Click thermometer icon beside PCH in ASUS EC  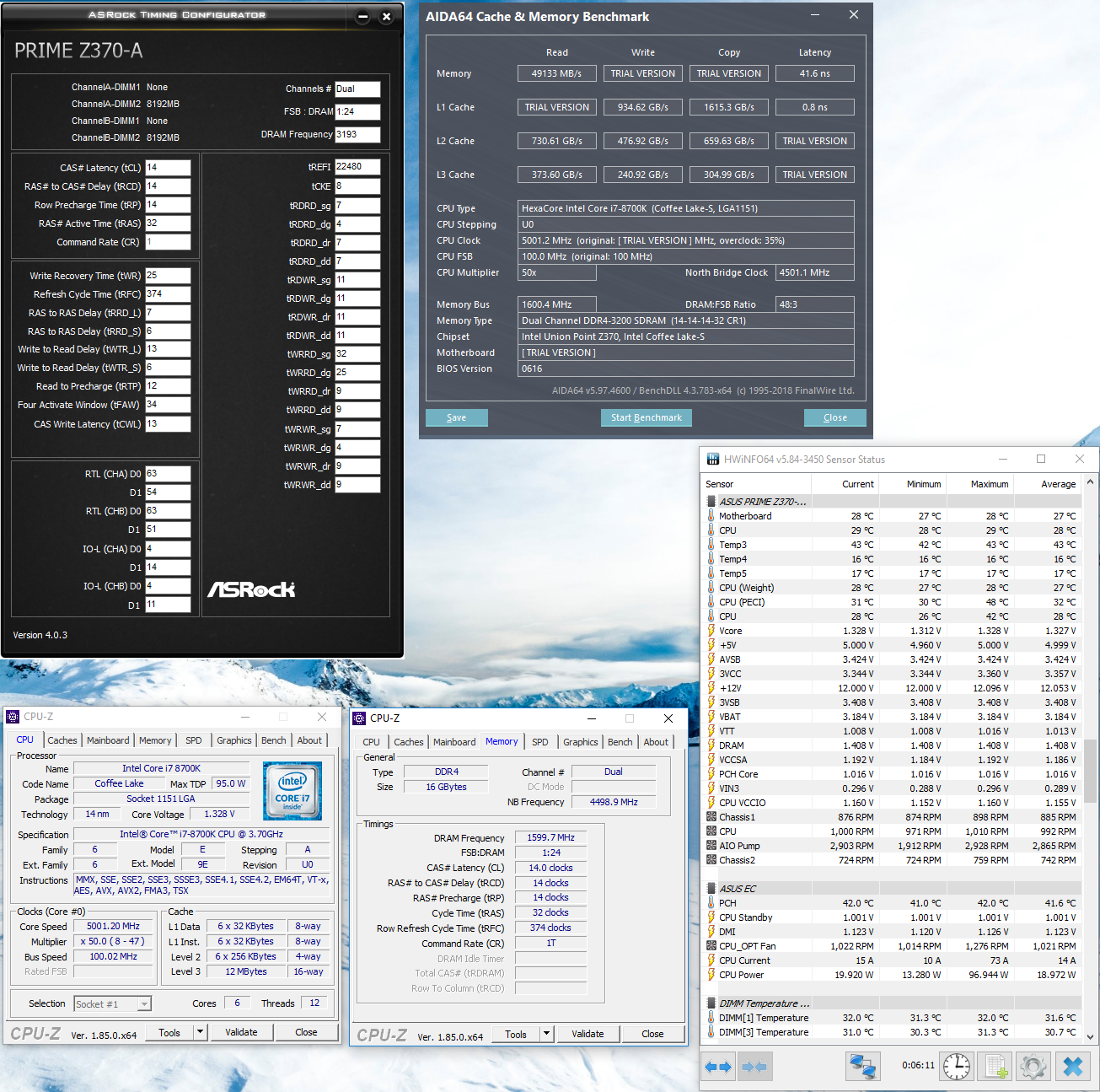point(711,903)
